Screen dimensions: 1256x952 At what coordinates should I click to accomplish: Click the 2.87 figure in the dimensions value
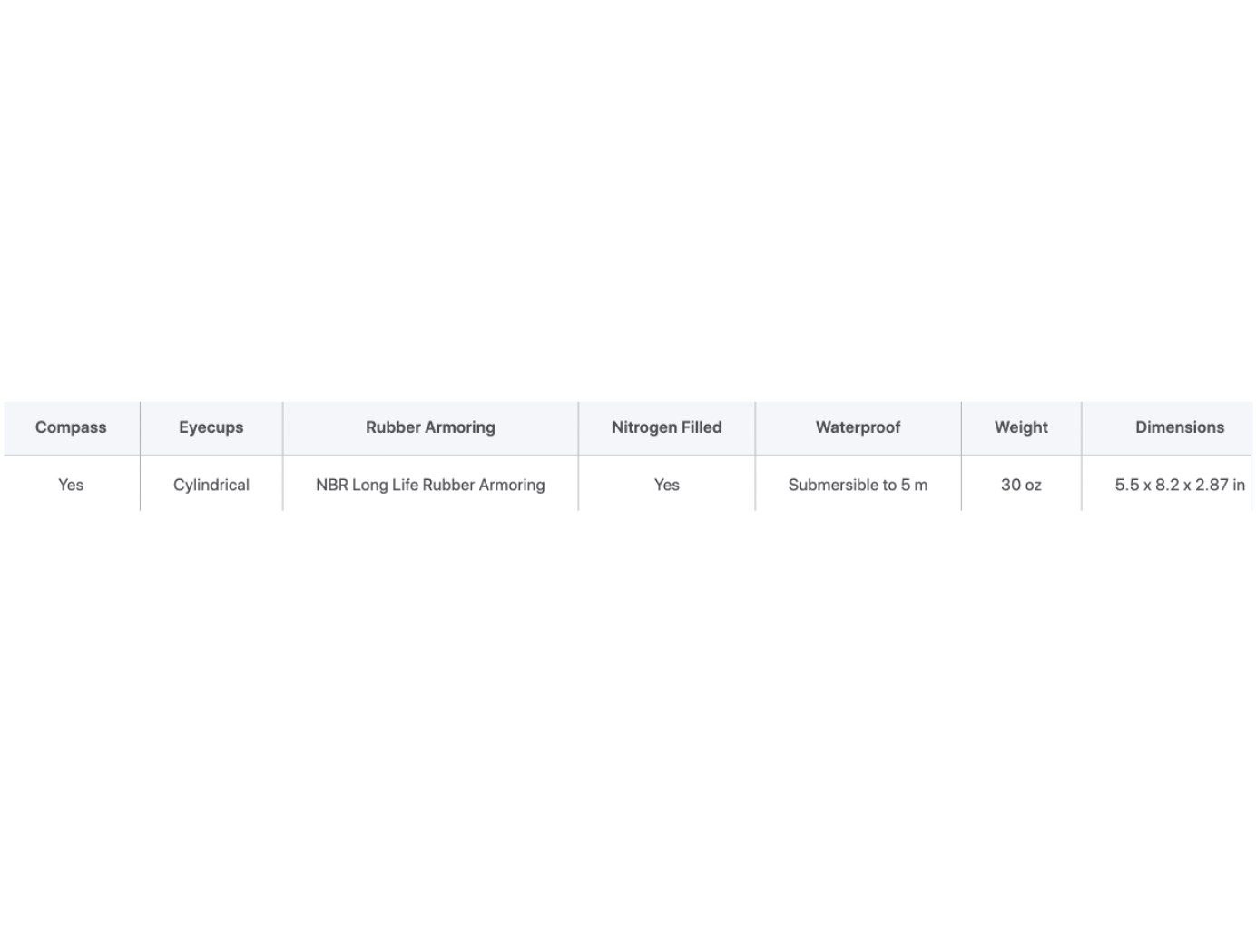click(x=1212, y=485)
